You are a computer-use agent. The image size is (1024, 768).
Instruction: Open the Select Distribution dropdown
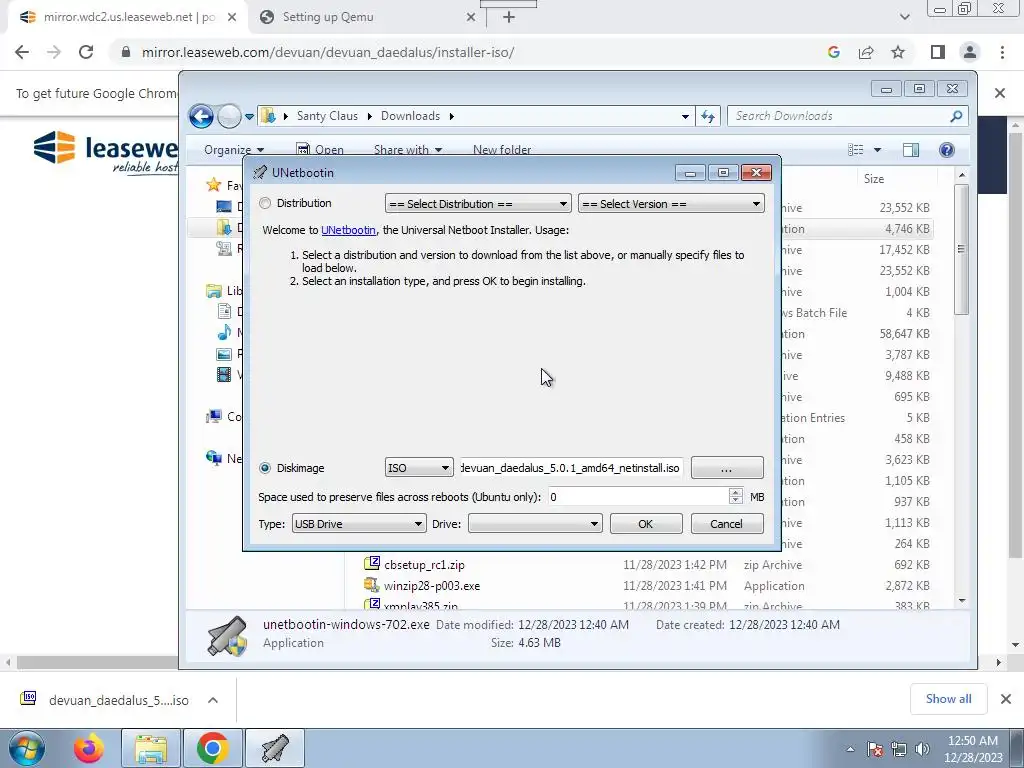477,204
